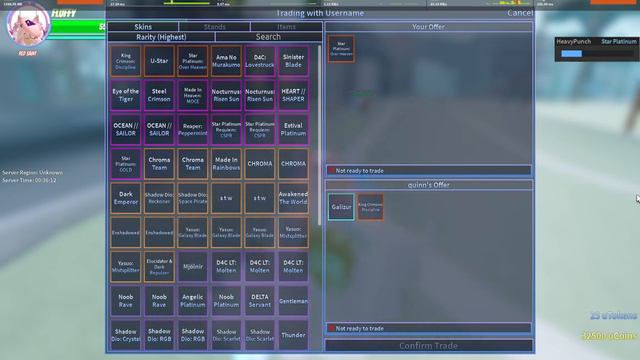640x360 pixels.
Task: Choose the Mjolnir skin tile
Action: pyautogui.click(x=193, y=267)
